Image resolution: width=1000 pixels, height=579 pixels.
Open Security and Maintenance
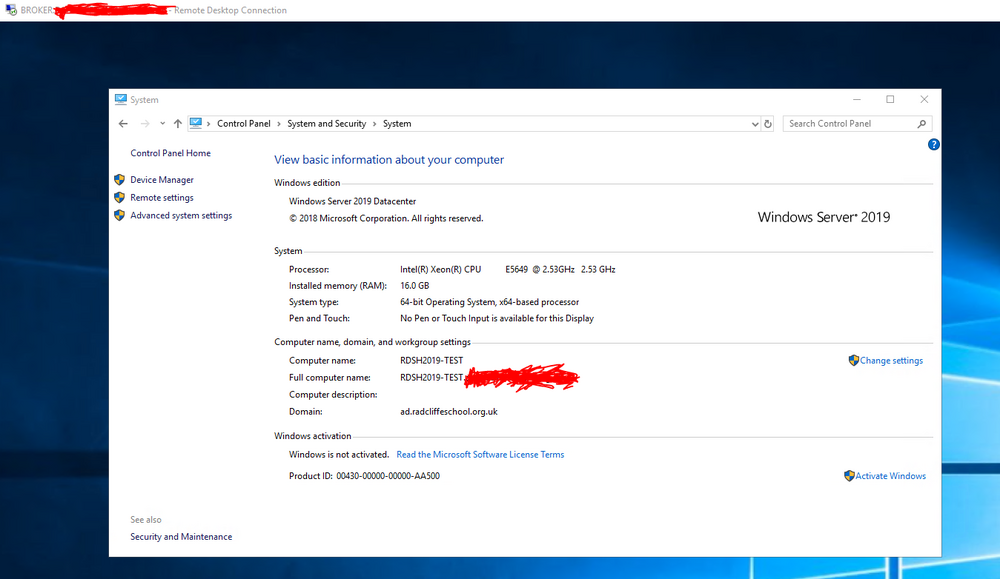[181, 537]
